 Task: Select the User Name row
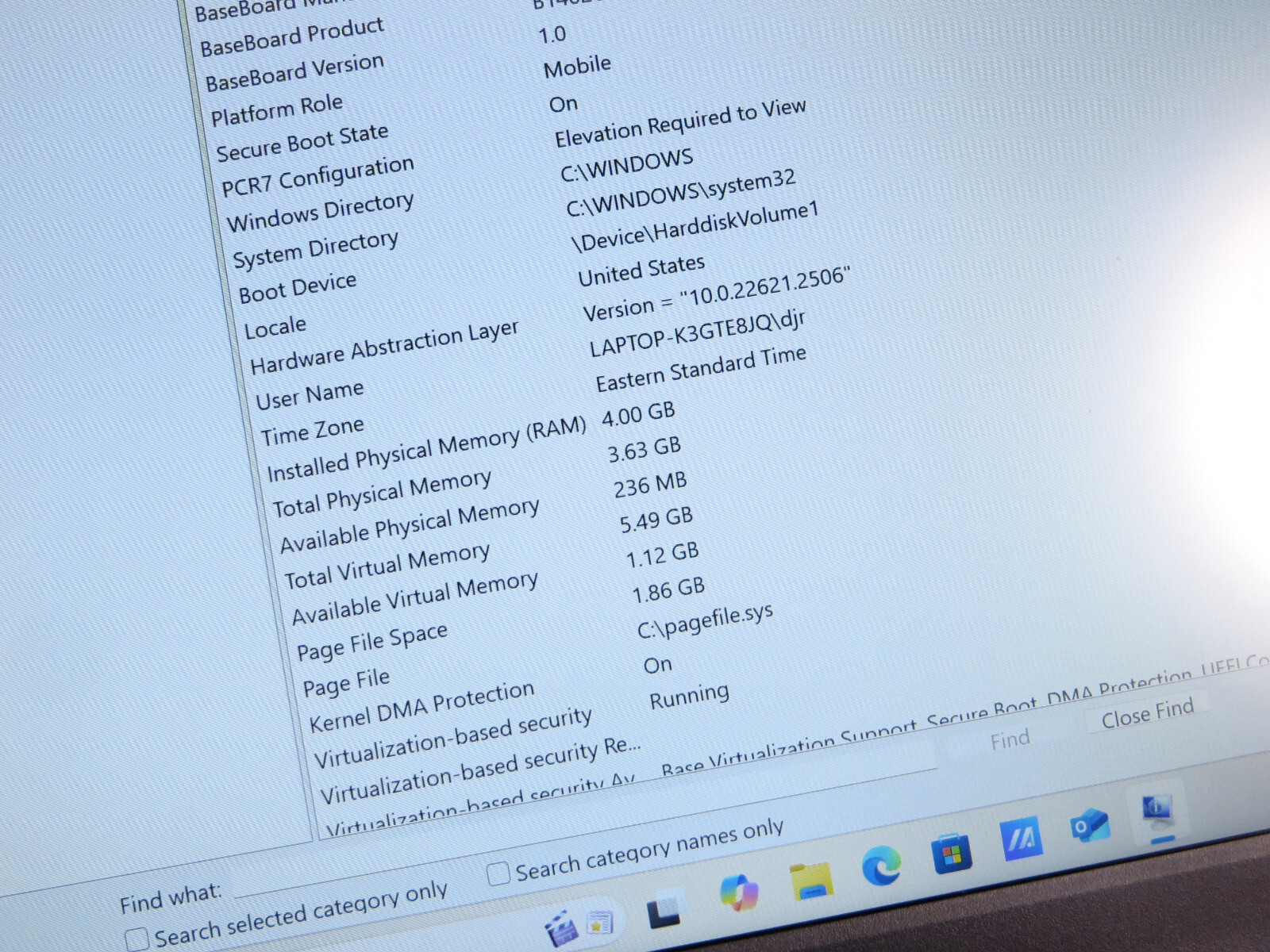click(310, 394)
